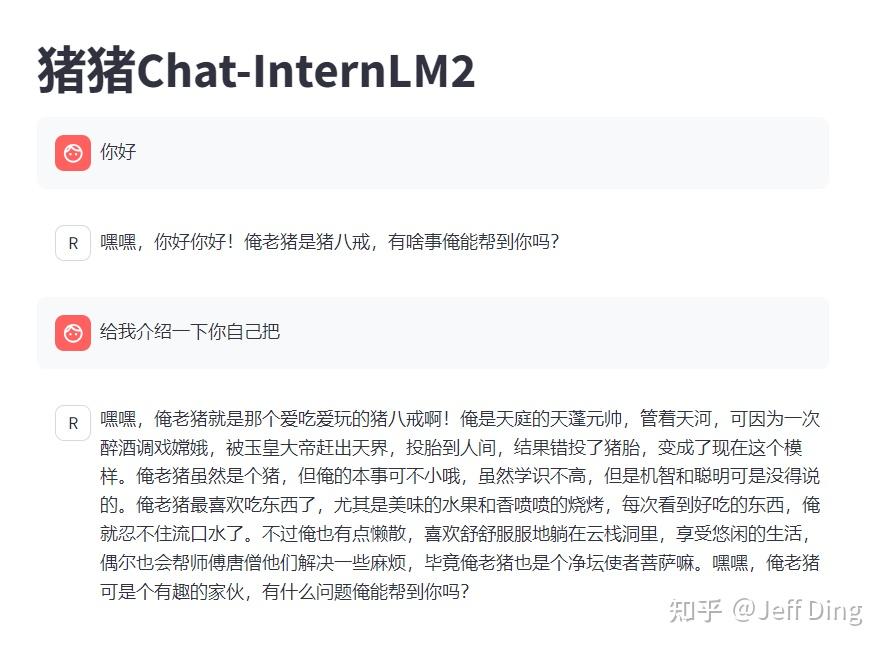Click the red face icon in the second user message
Viewport: 885px width, 651px height.
tap(72, 332)
